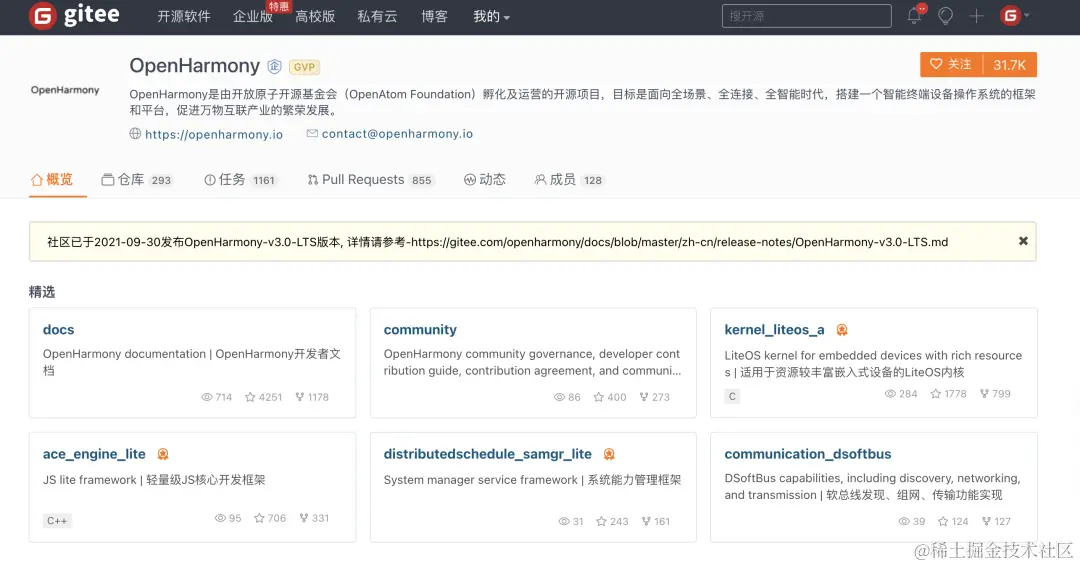Click the fork icon on communication_dsoftbus
Screen dimensions: 1080x567
[x=986, y=522]
